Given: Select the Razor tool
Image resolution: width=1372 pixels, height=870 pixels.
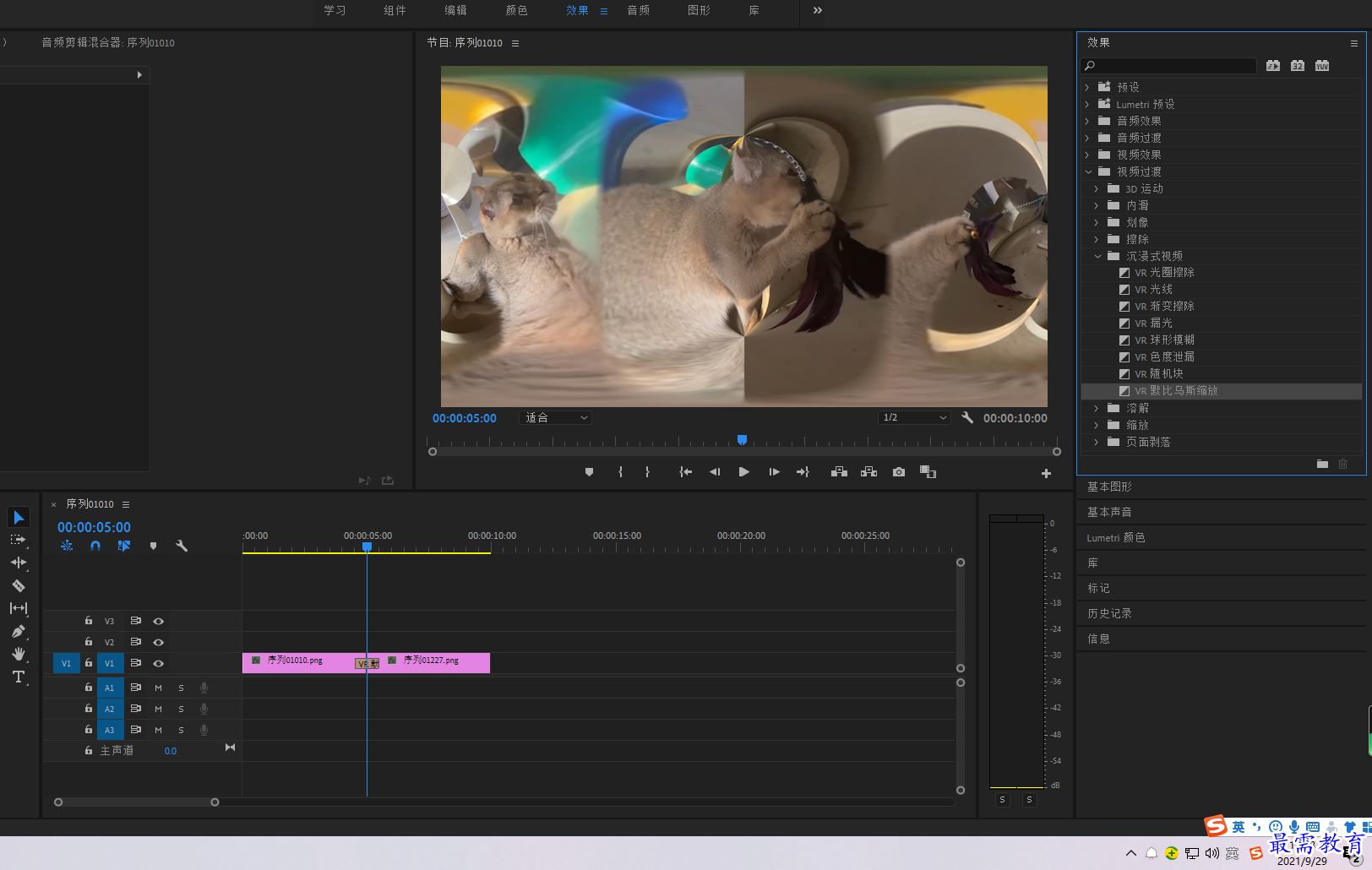Looking at the screenshot, I should [x=19, y=585].
